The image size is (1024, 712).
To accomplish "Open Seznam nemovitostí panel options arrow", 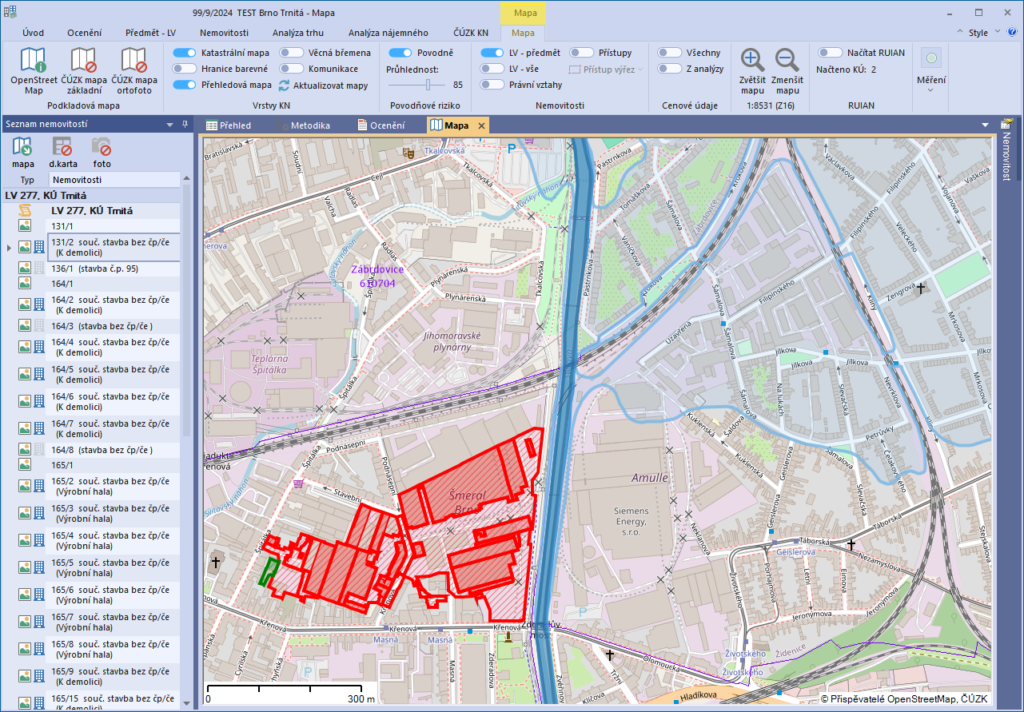I will coord(170,124).
